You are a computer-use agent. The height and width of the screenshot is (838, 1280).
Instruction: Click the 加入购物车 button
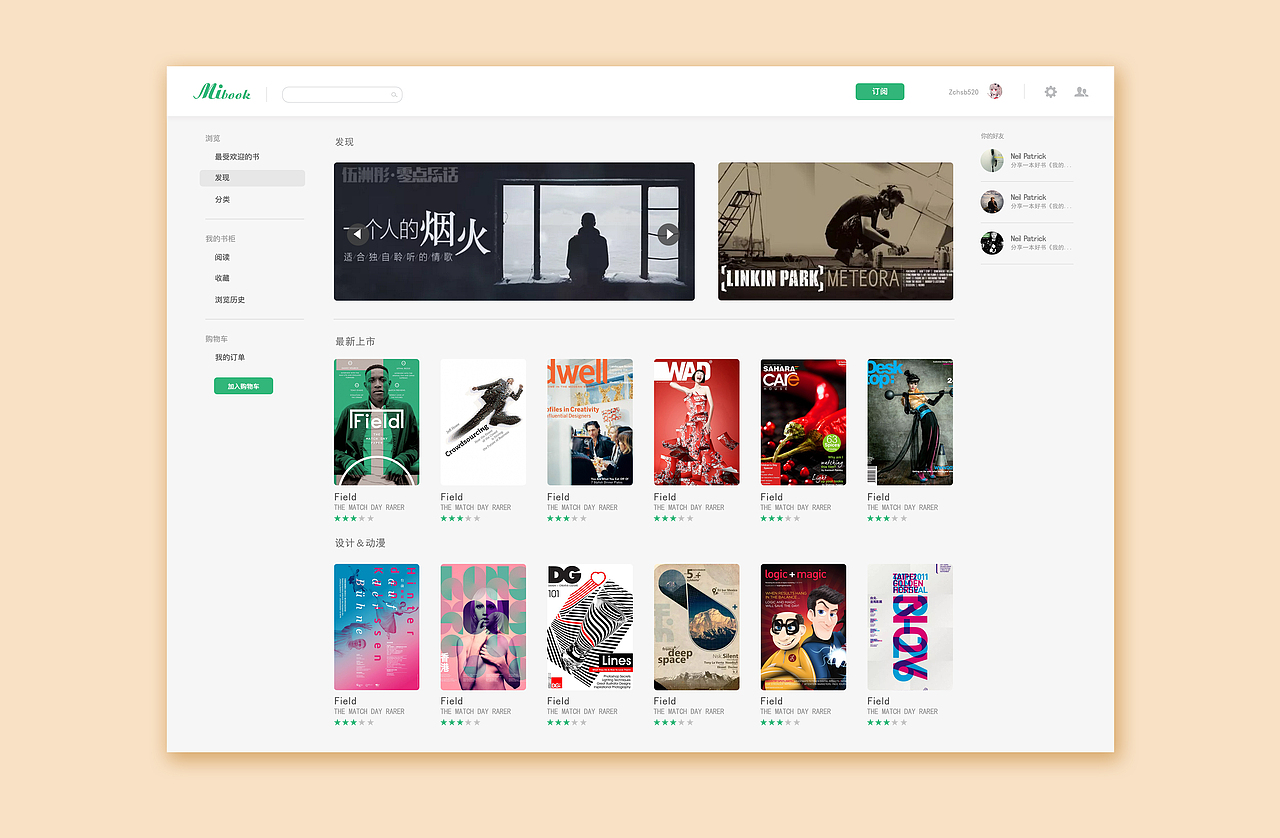point(243,386)
